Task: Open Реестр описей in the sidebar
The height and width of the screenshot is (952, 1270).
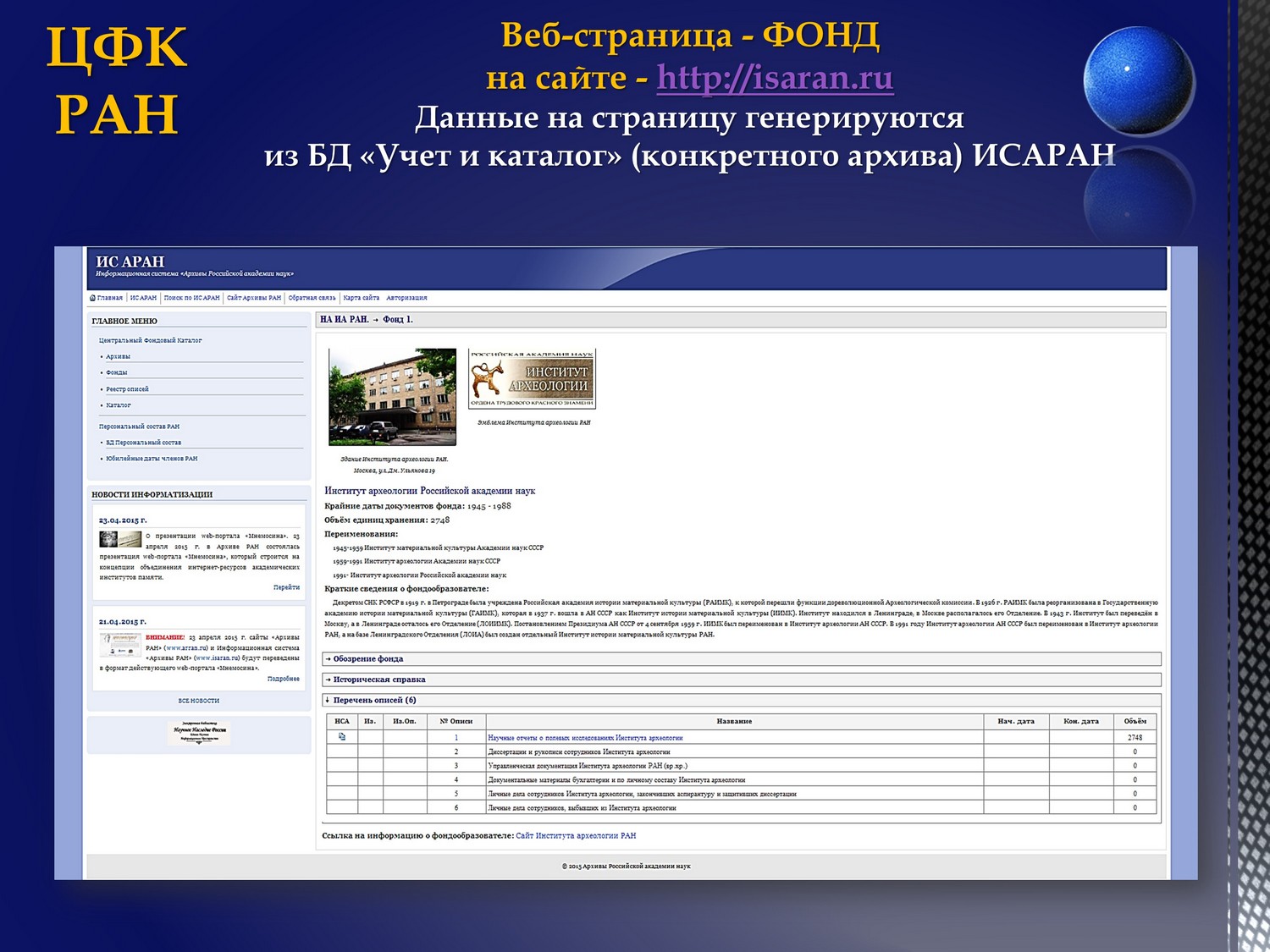Action: [x=127, y=389]
